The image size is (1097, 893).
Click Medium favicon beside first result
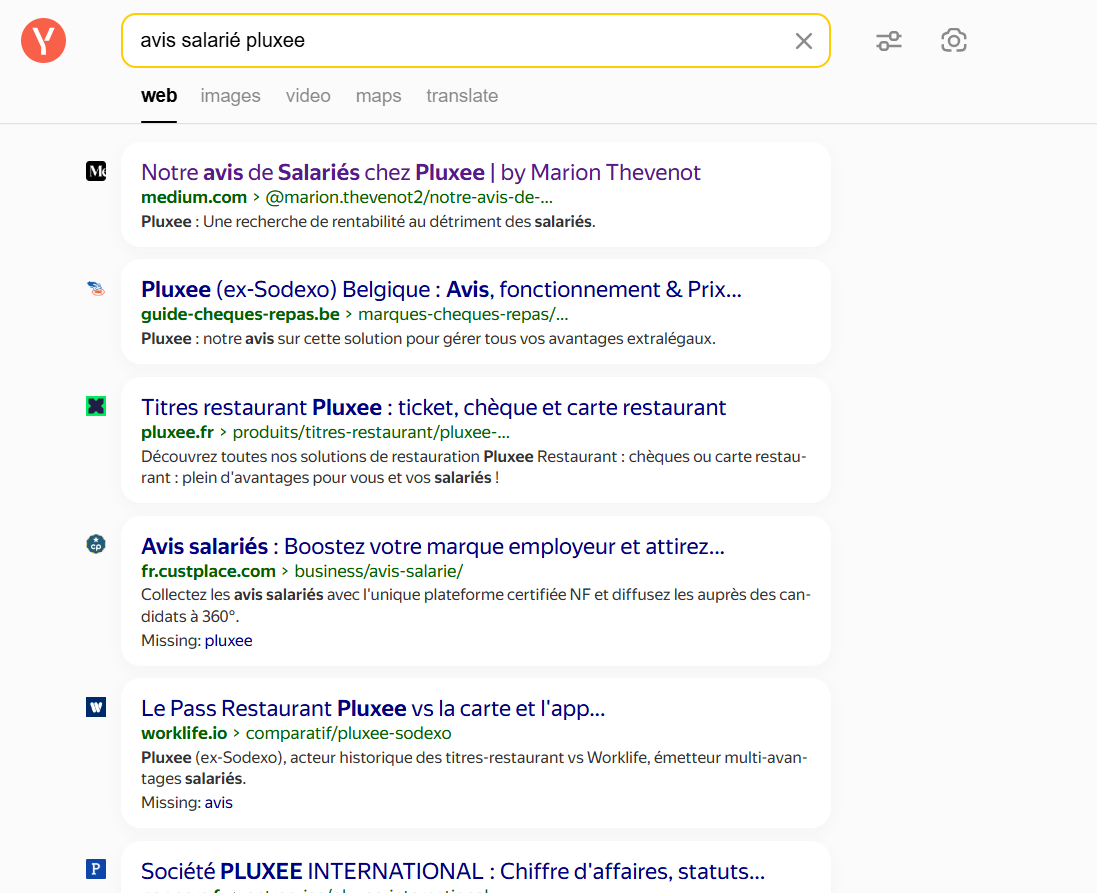[x=96, y=171]
